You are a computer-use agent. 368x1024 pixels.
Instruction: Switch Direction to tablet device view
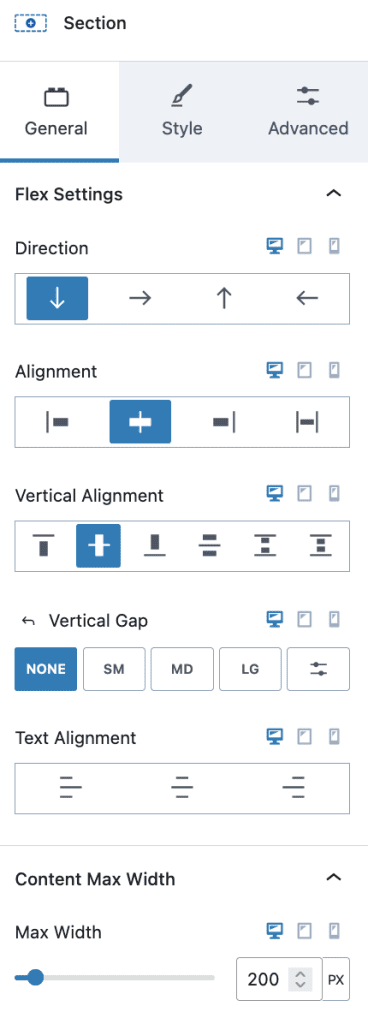305,247
